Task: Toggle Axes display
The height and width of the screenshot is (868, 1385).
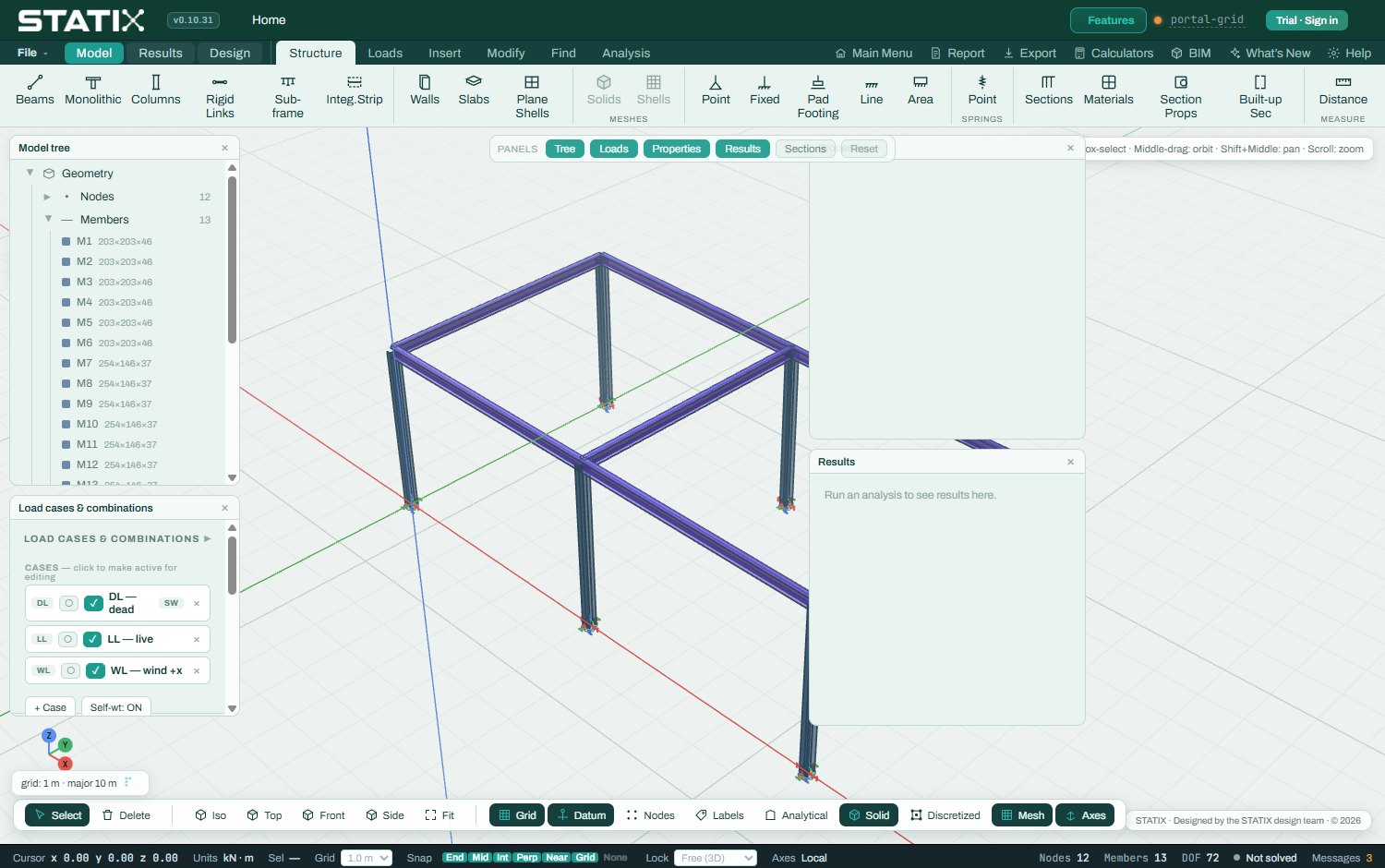Action: (x=1085, y=815)
